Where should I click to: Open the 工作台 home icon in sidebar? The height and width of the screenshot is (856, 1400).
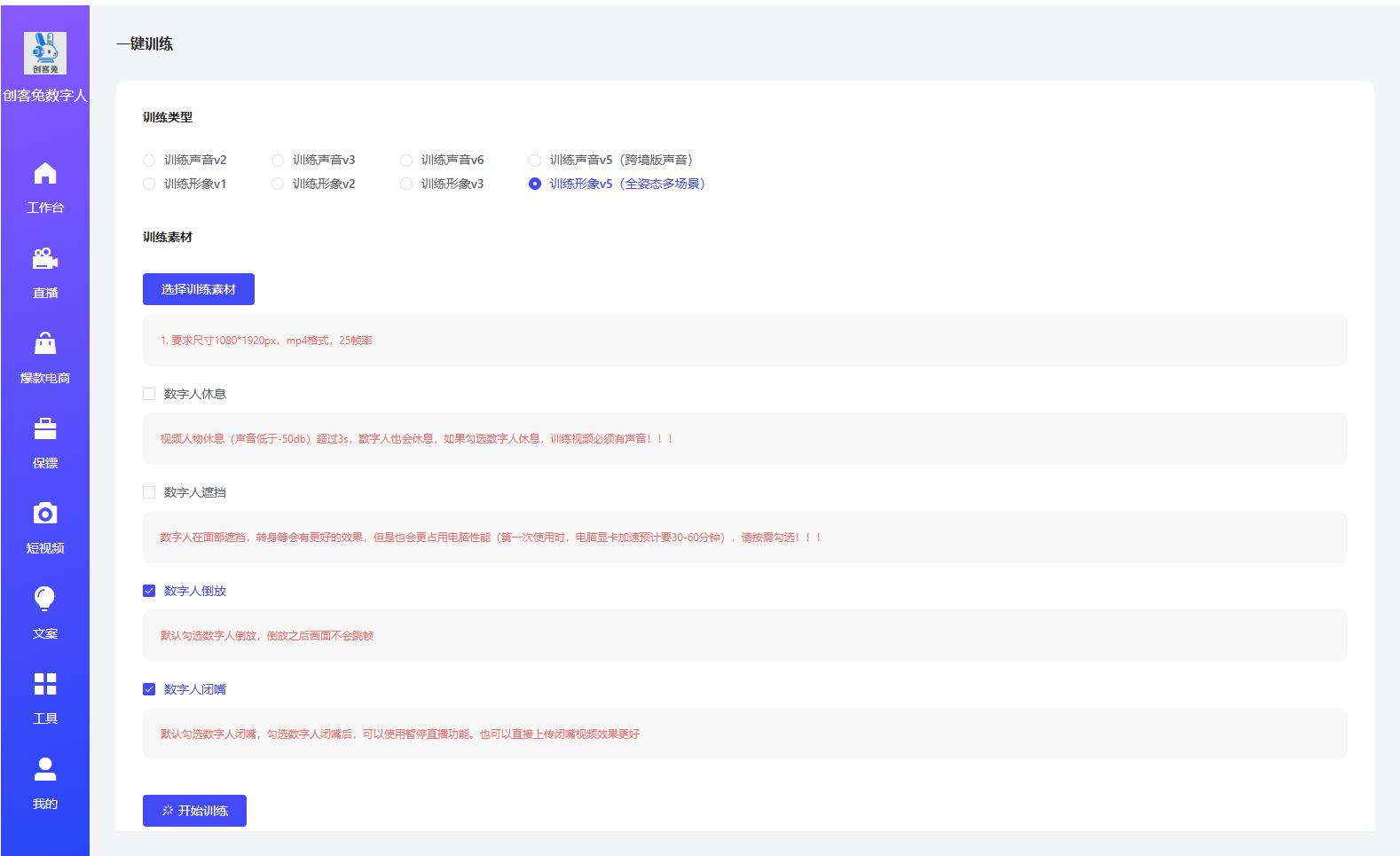pyautogui.click(x=44, y=174)
